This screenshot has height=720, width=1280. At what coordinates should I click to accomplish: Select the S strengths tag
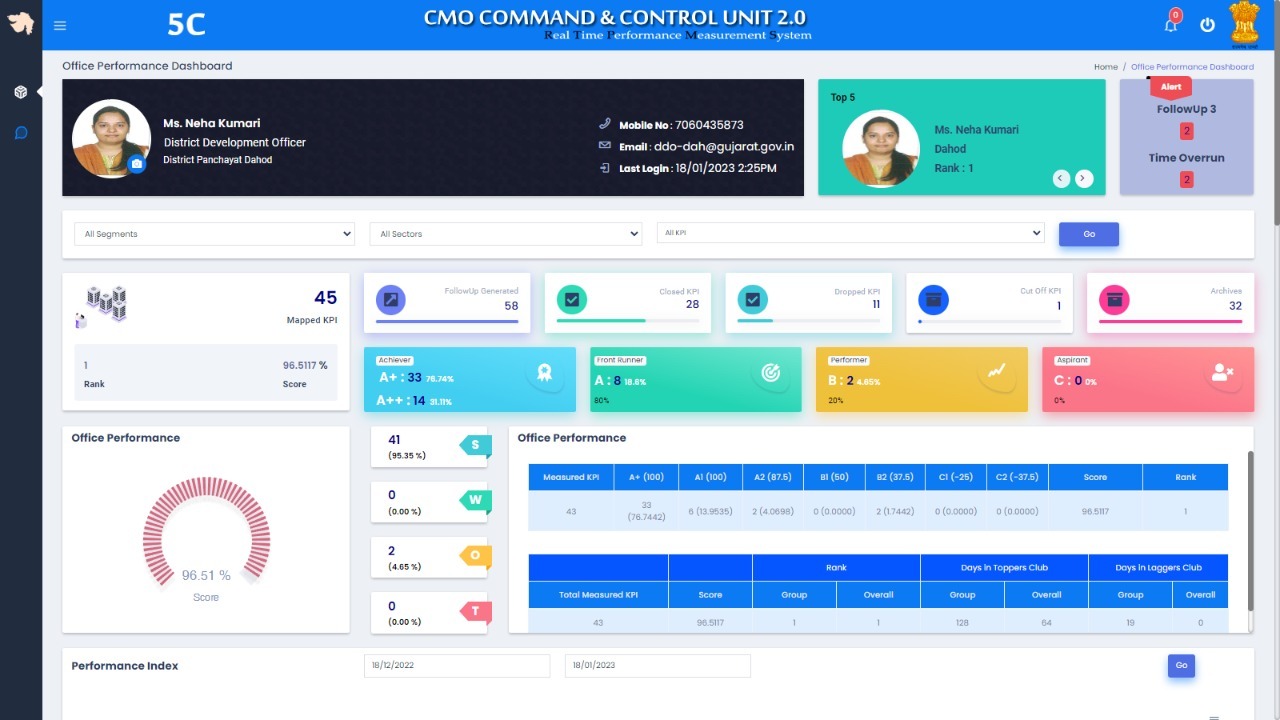(475, 445)
